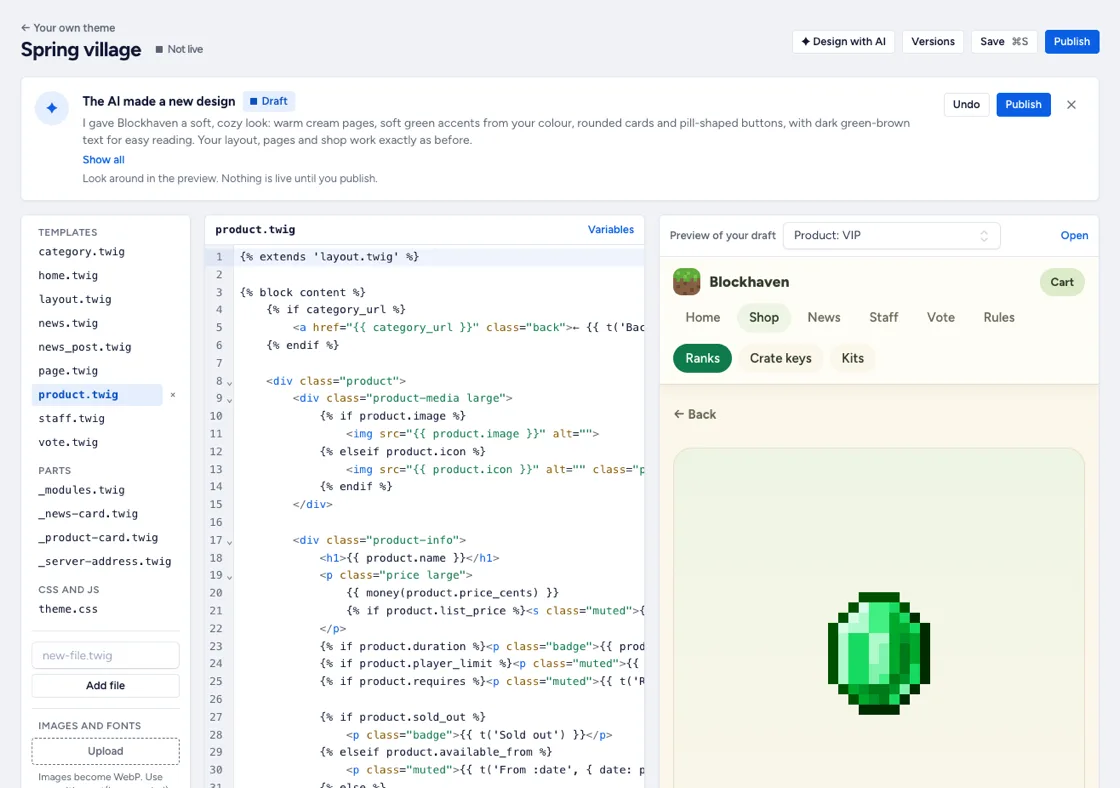This screenshot has height=788, width=1120.
Task: Select News in the preview nav
Action: [x=824, y=317]
